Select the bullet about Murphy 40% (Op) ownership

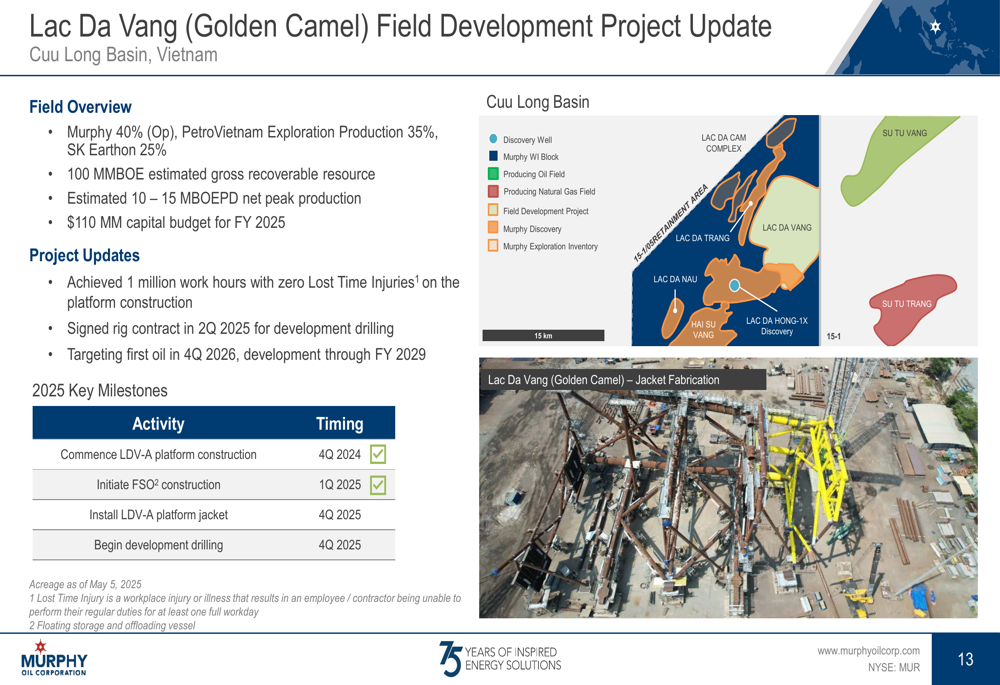coord(253,141)
